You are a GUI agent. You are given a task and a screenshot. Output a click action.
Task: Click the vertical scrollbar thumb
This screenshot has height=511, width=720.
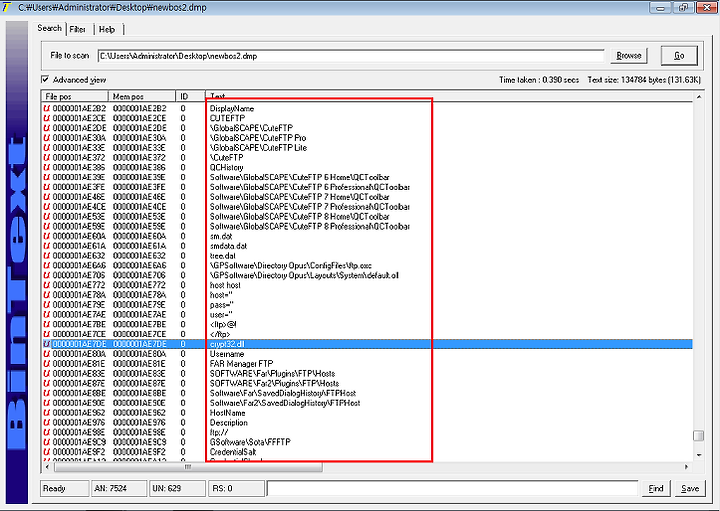(698, 435)
